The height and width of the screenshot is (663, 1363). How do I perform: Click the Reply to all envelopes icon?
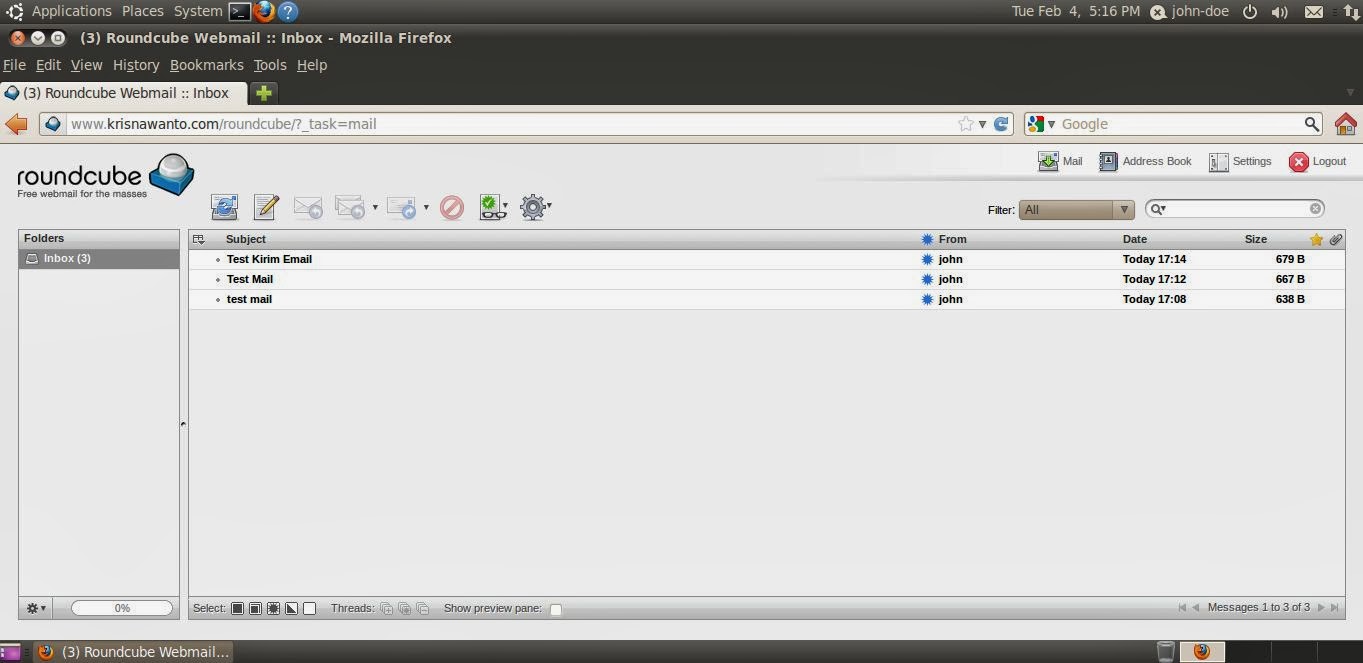click(x=350, y=207)
